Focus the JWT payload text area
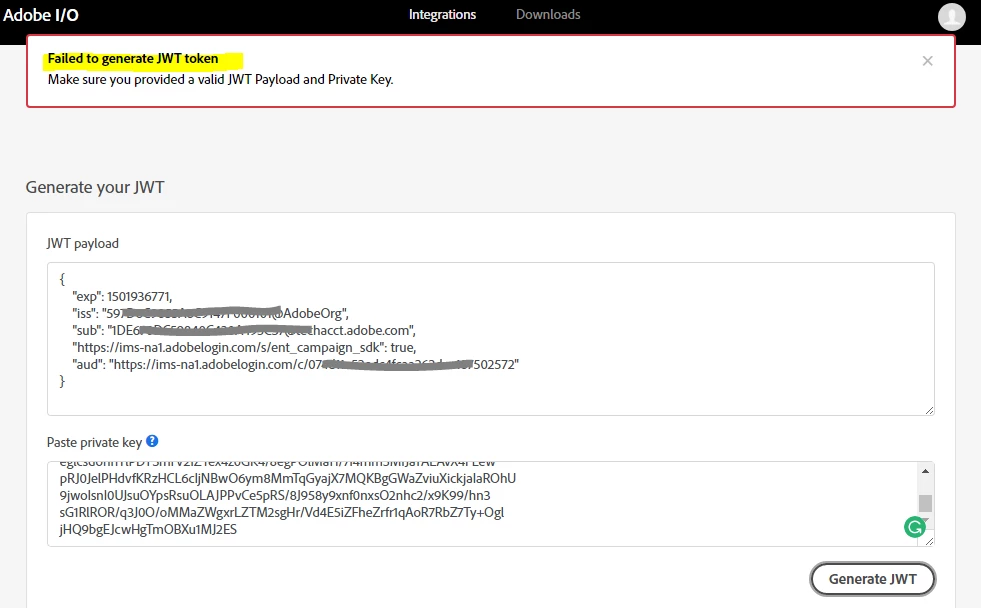 tap(490, 339)
